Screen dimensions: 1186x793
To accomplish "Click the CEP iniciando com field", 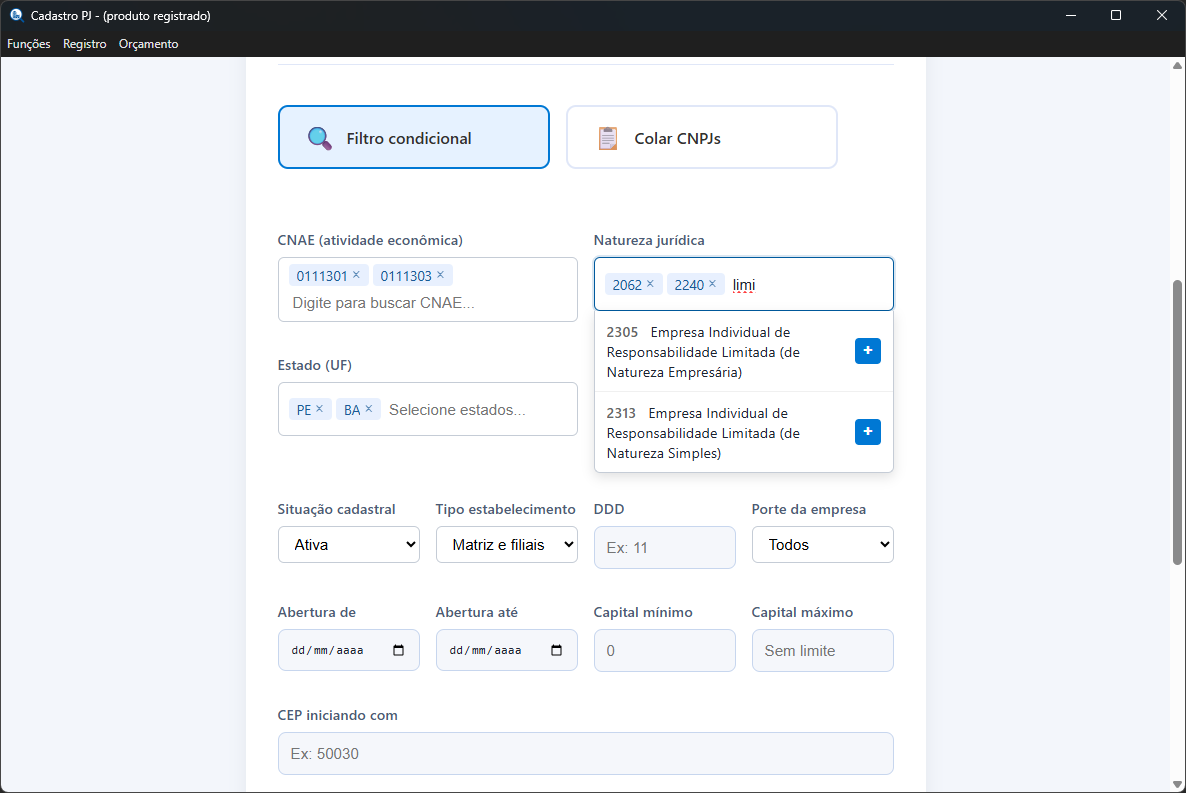I will click(x=585, y=754).
